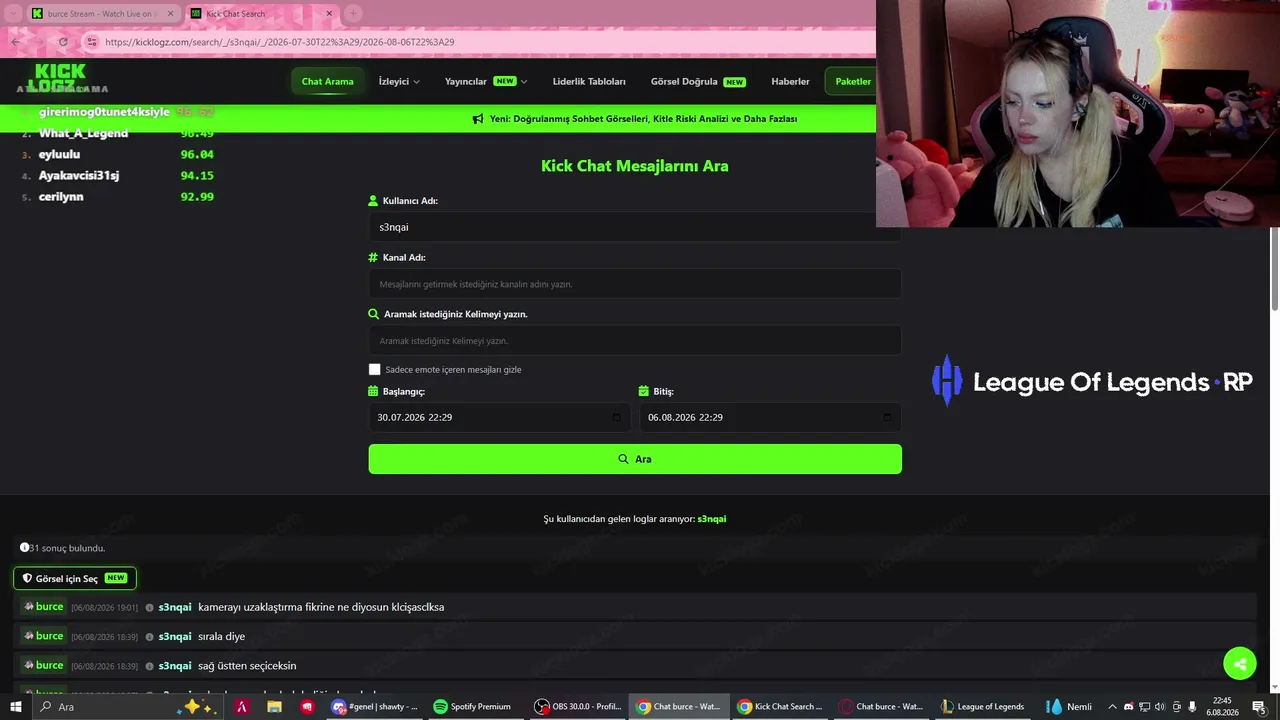
Task: Open Discord '#genel | shawty' taskbar item
Action: (x=375, y=707)
